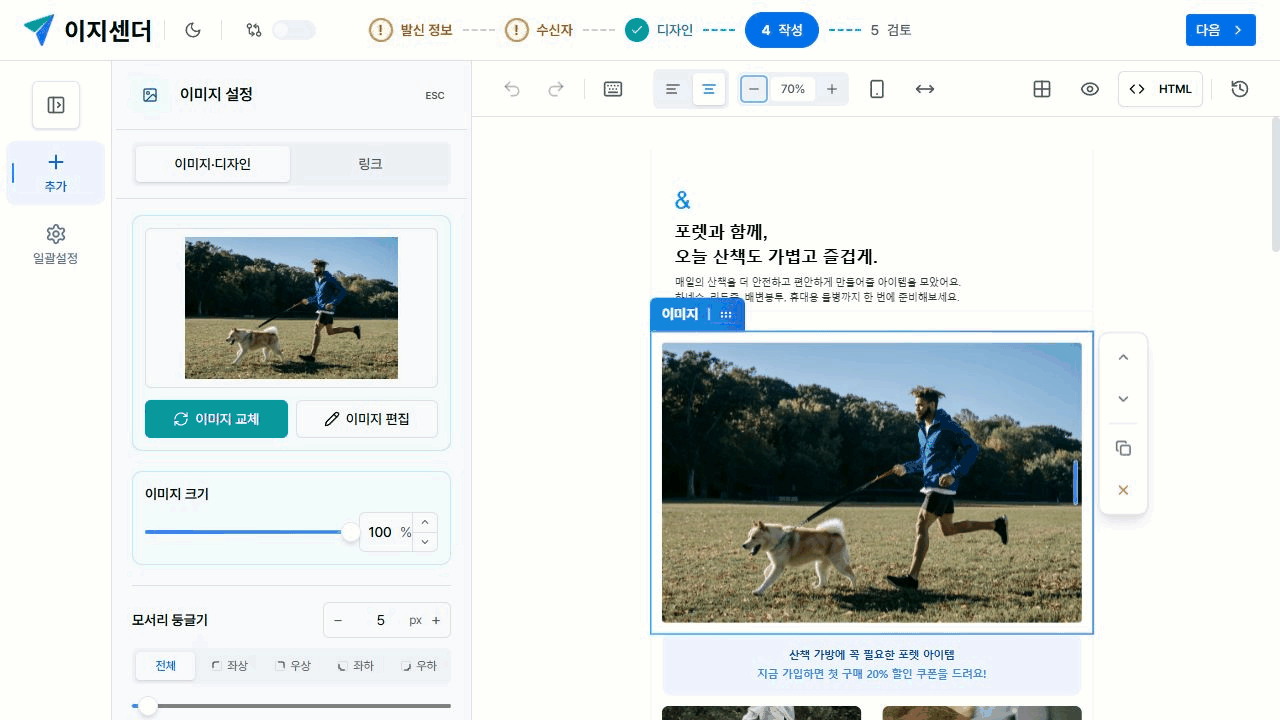Click the horizontal width arrows icon

click(925, 89)
